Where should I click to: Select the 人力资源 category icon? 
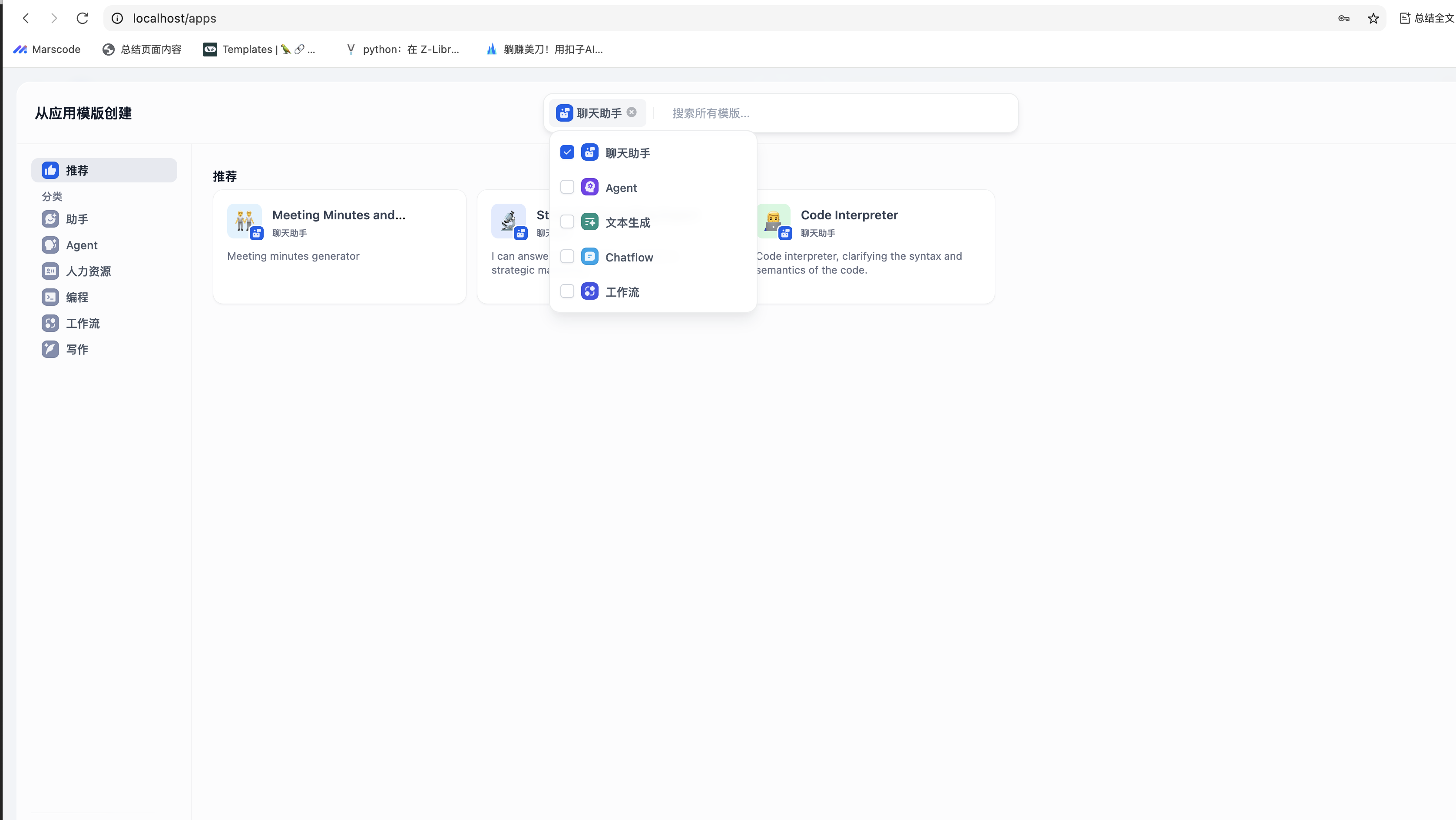(50, 271)
